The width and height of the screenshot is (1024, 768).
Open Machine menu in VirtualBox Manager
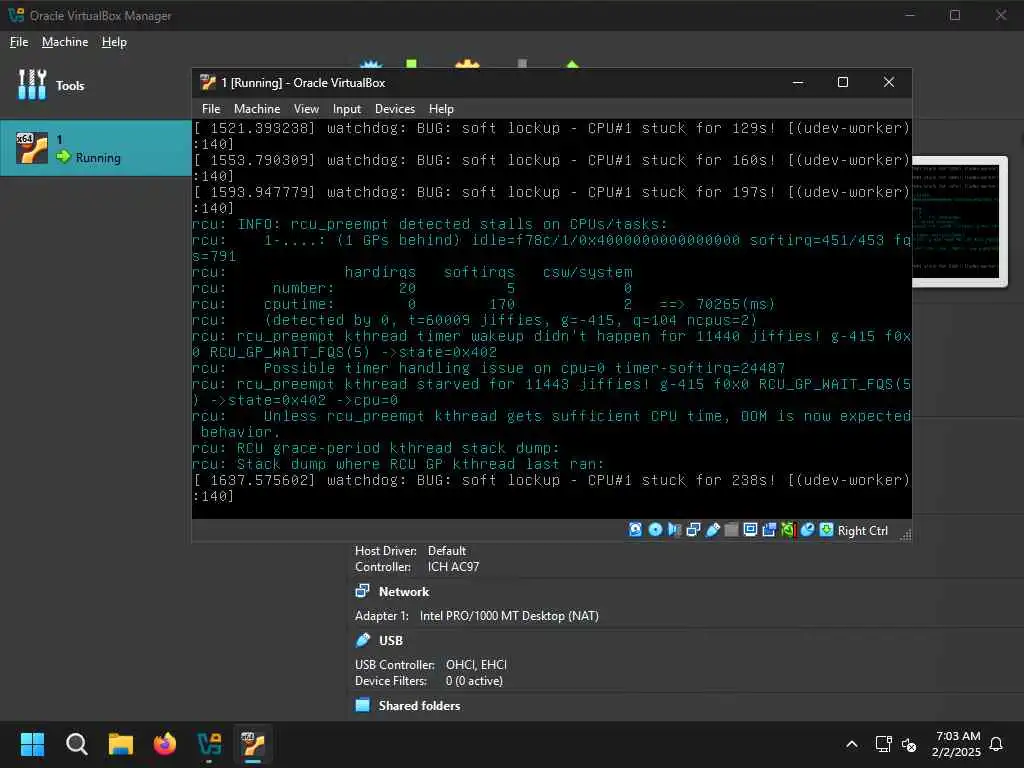point(65,42)
